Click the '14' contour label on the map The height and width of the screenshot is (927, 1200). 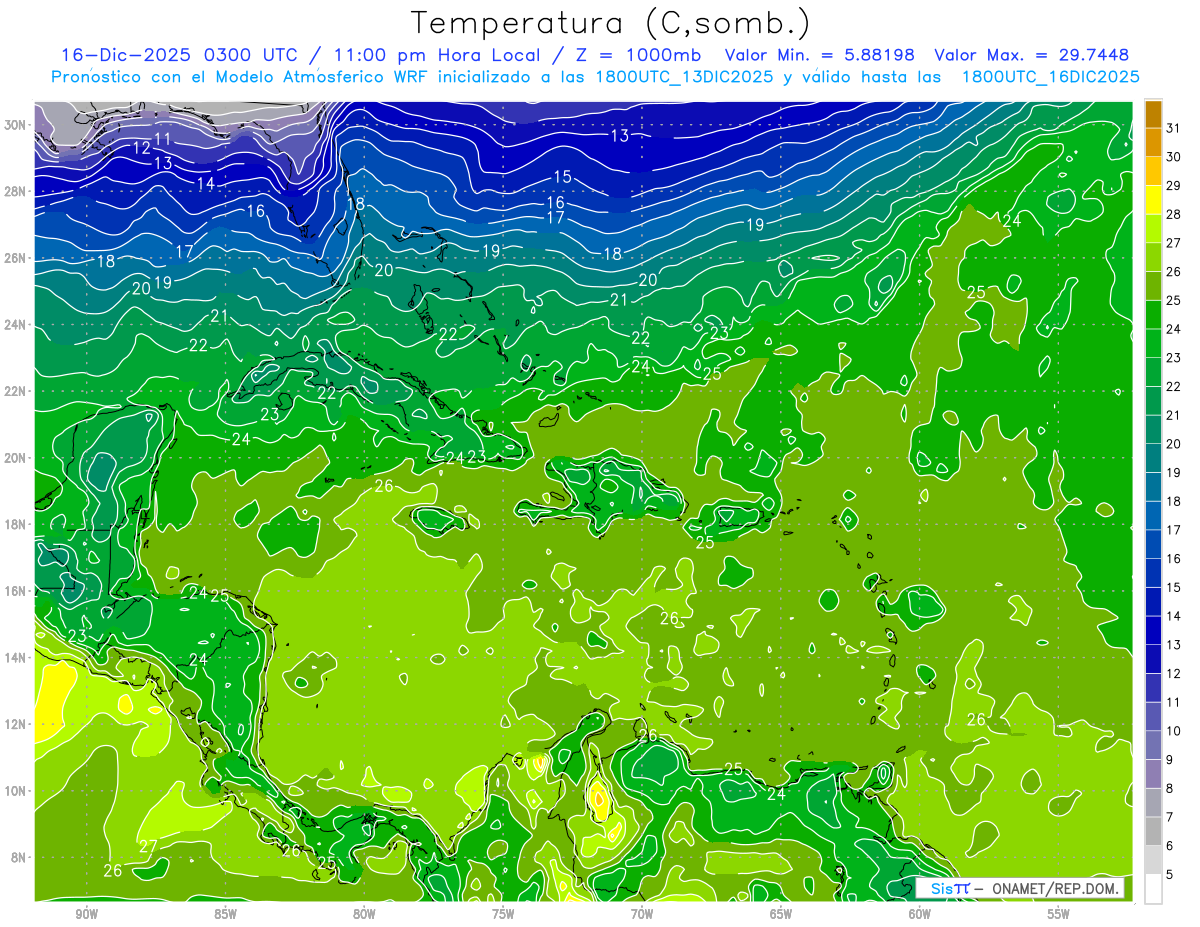[x=206, y=184]
